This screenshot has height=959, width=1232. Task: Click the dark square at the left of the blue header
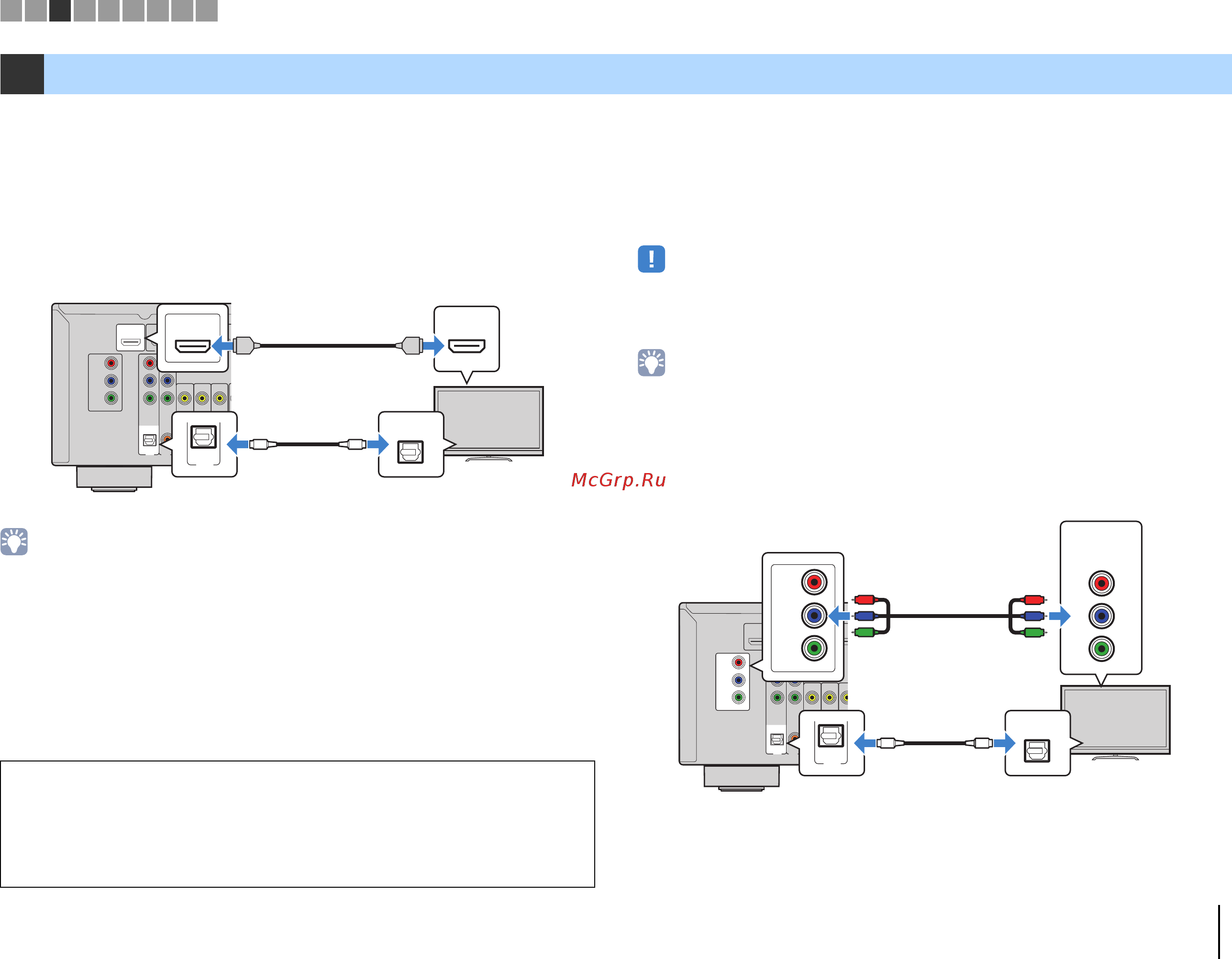click(x=22, y=74)
